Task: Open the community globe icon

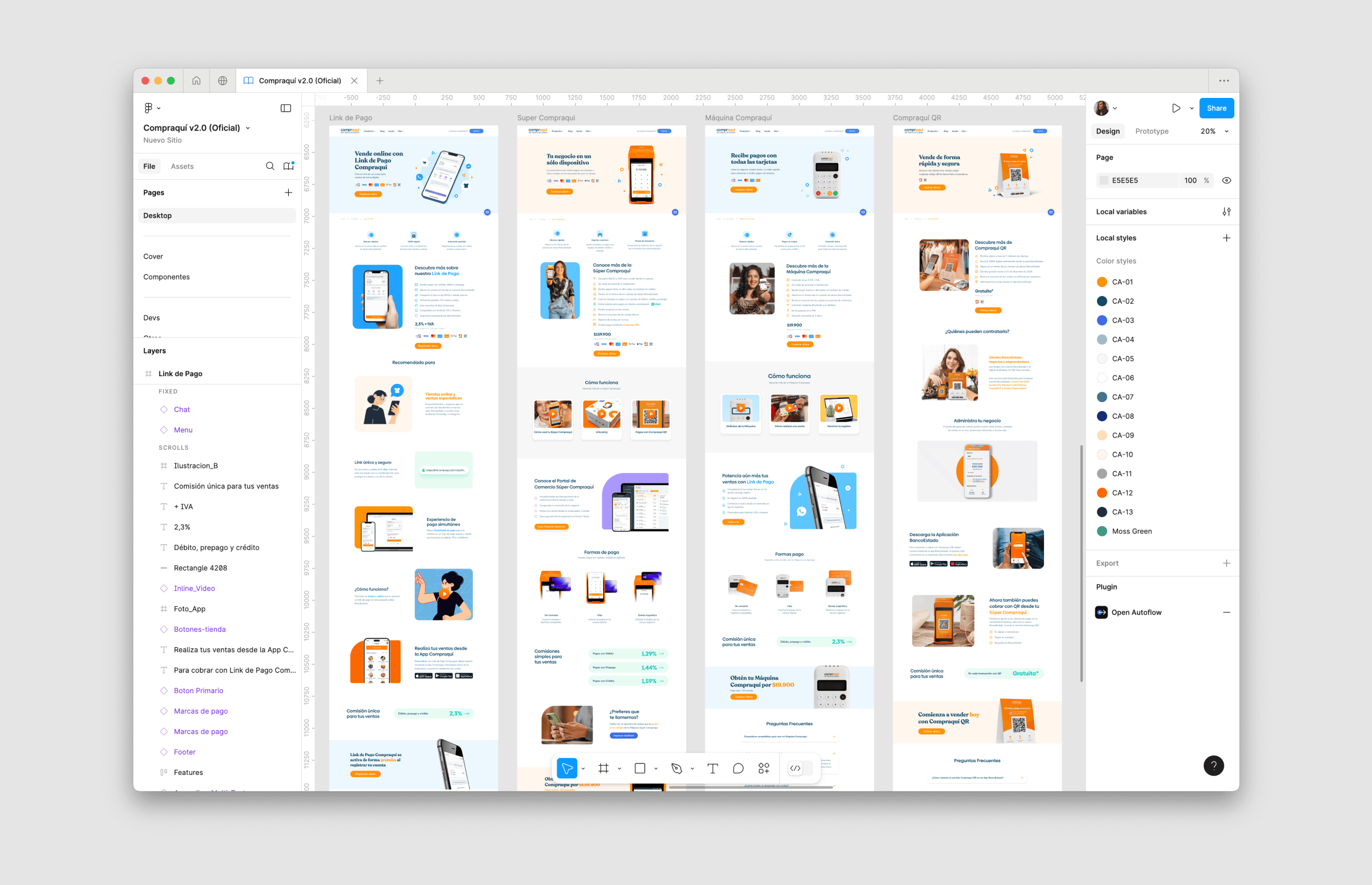Action: (x=222, y=80)
